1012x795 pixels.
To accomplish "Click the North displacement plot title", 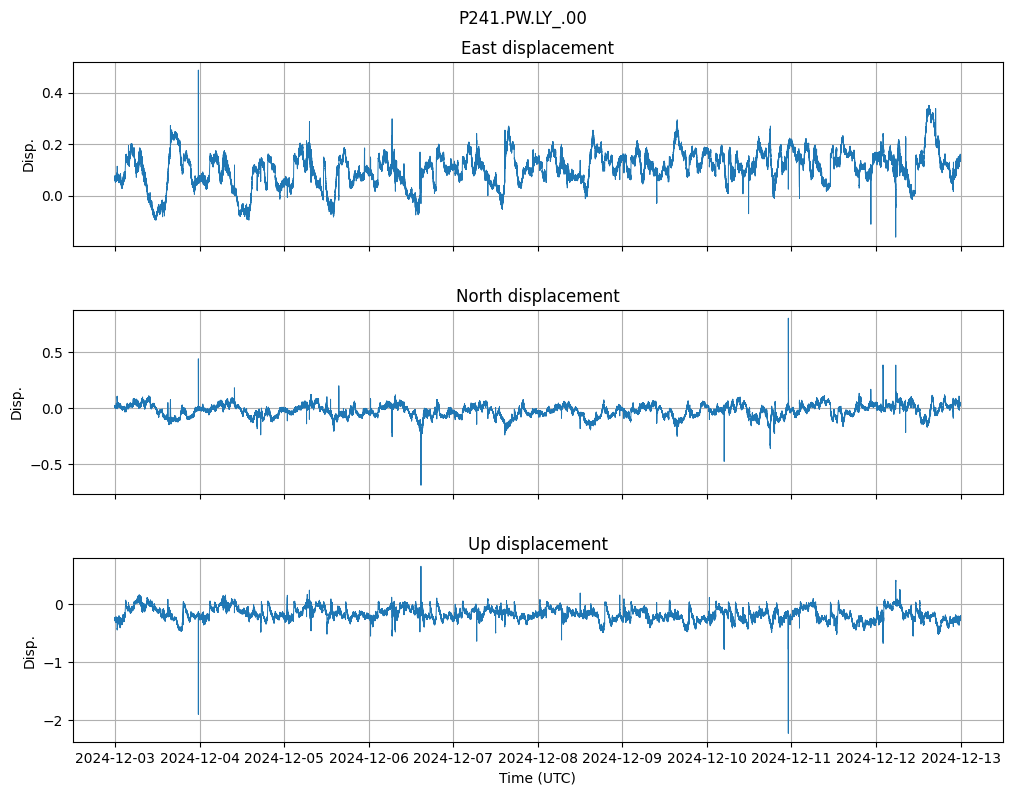I will pyautogui.click(x=537, y=296).
